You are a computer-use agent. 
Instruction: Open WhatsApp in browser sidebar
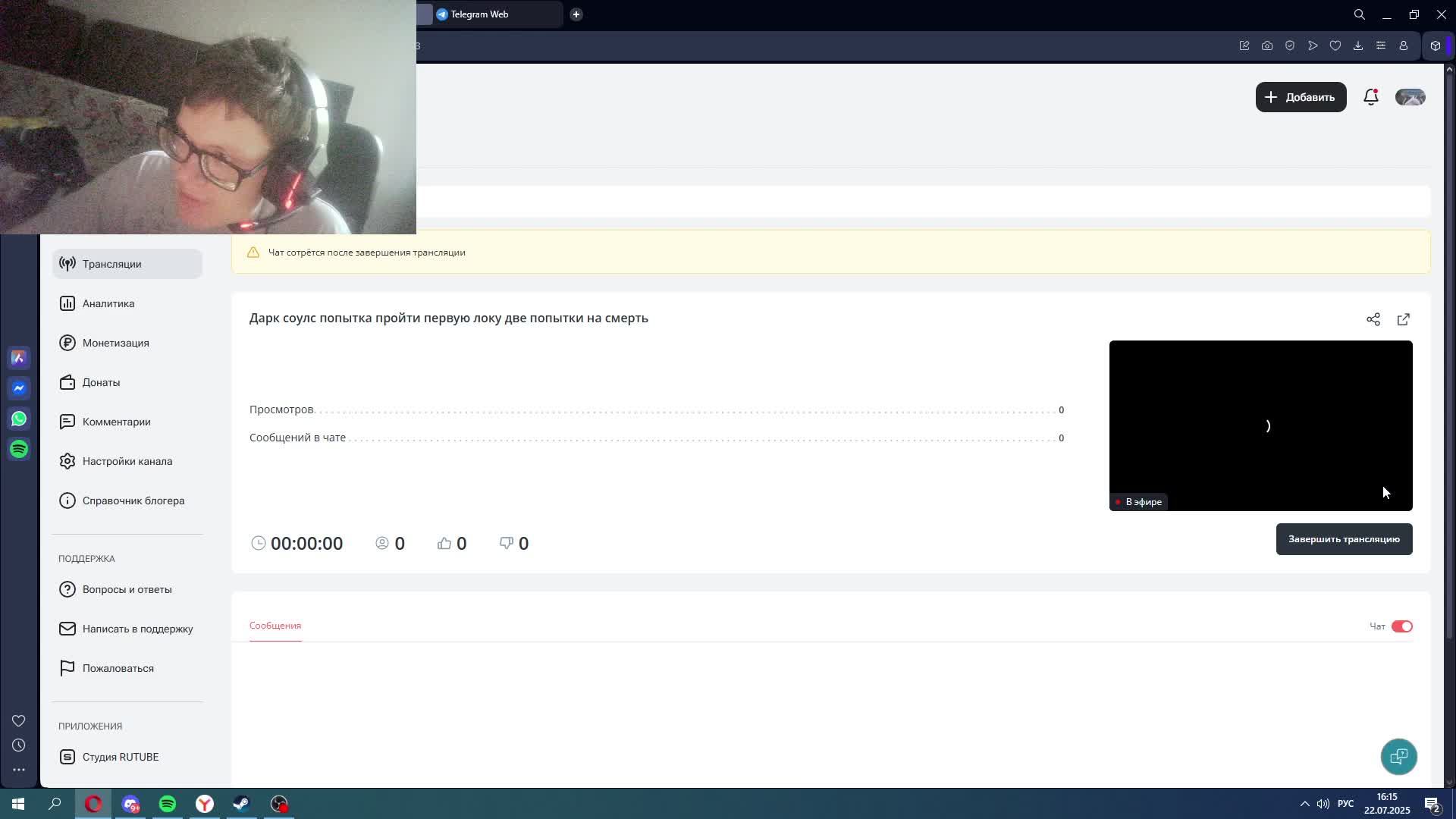point(19,419)
